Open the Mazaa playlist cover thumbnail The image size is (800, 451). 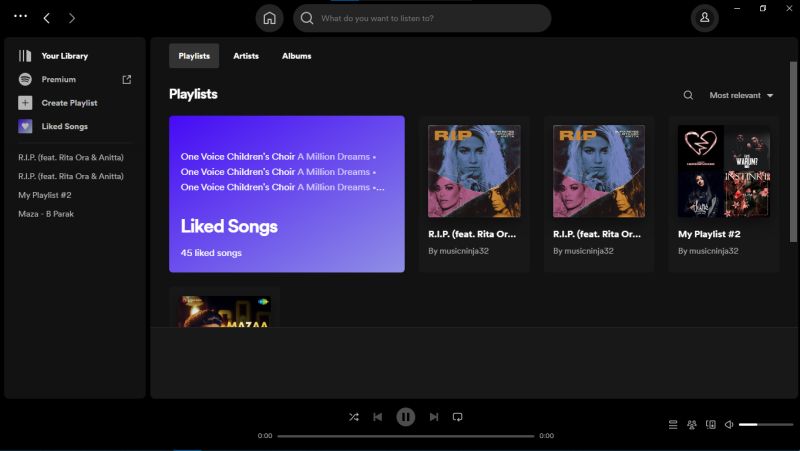[x=224, y=311]
